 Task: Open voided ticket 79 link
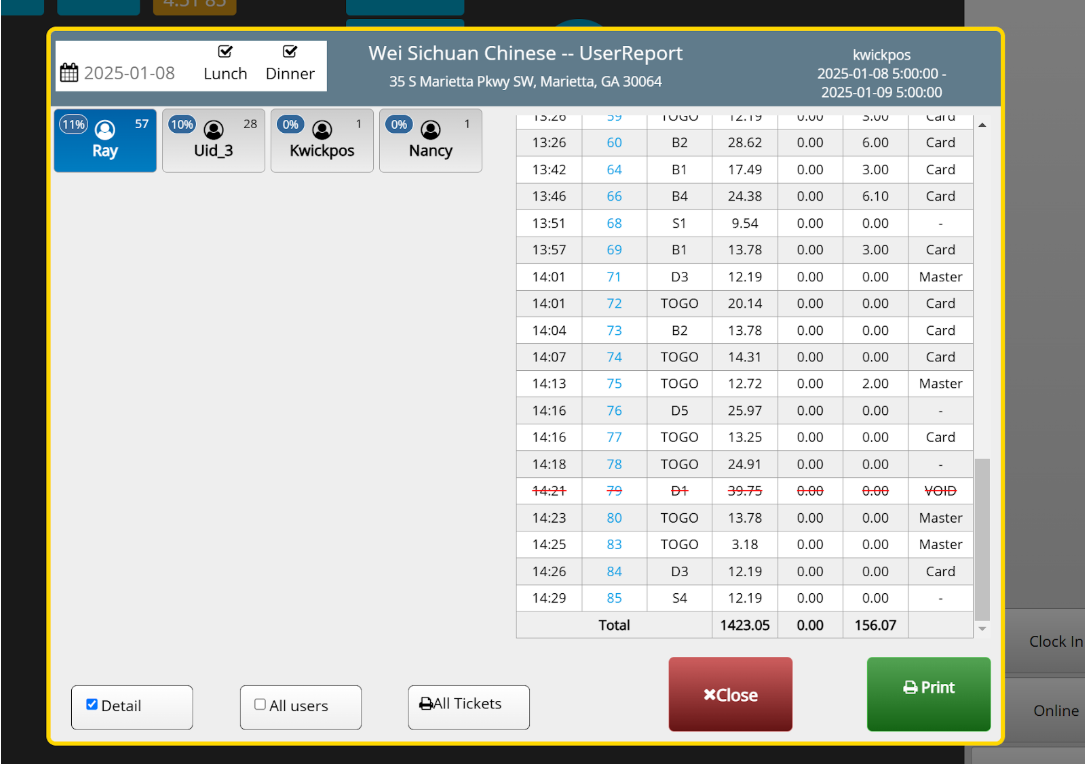614,491
